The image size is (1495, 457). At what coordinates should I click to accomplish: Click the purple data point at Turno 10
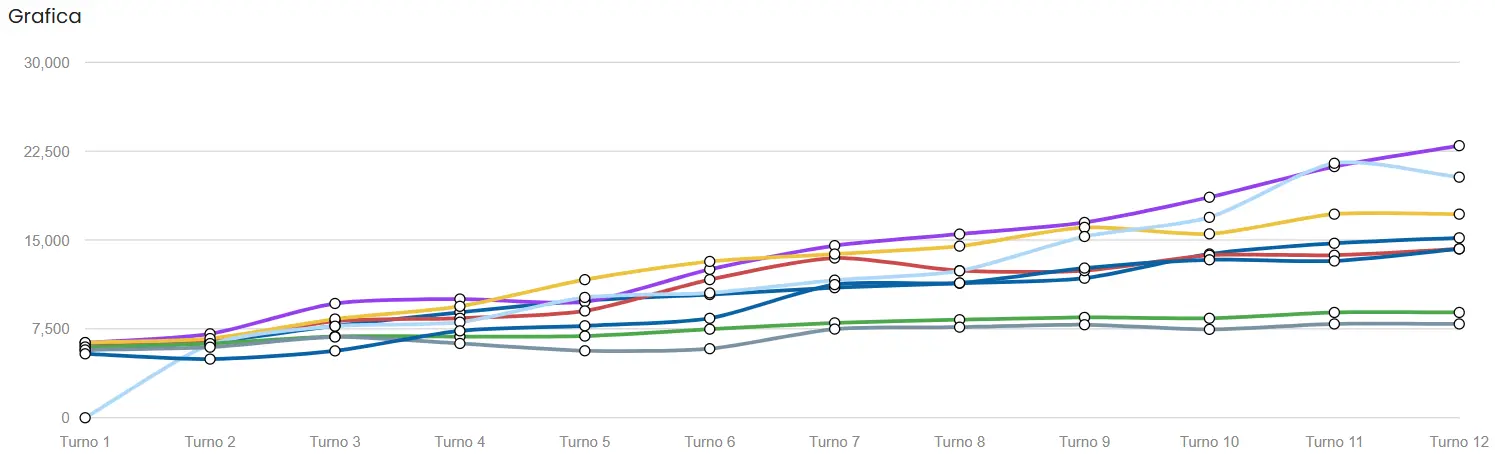coord(1209,197)
